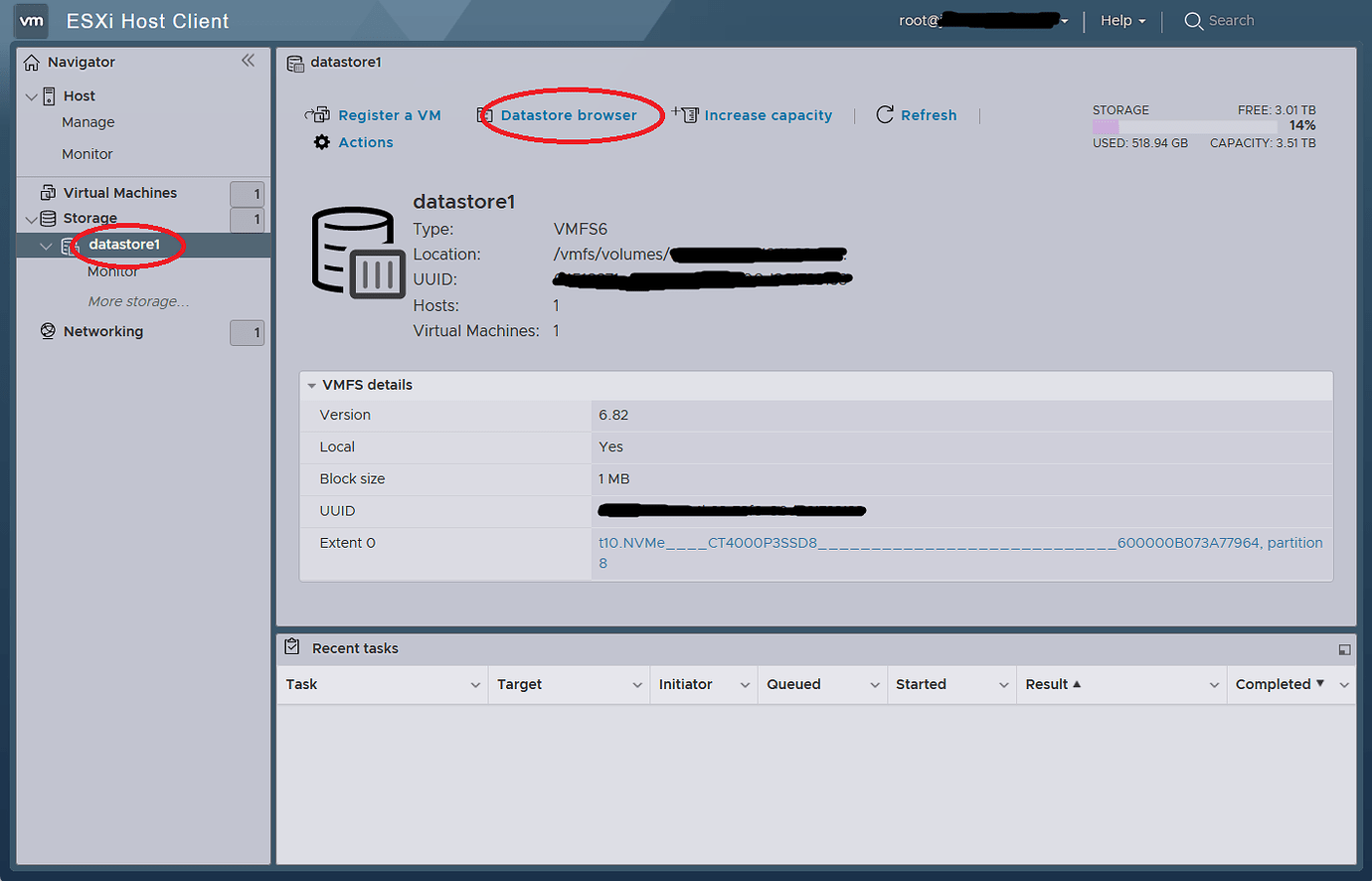Click the Host server icon
The height and width of the screenshot is (881, 1372).
[49, 96]
